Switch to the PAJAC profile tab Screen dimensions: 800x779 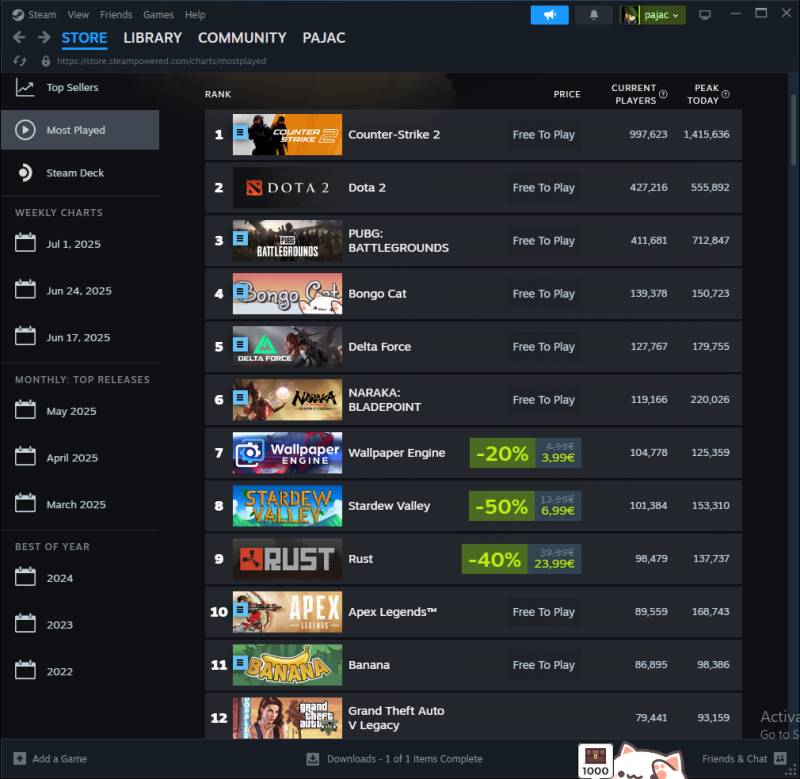(324, 38)
